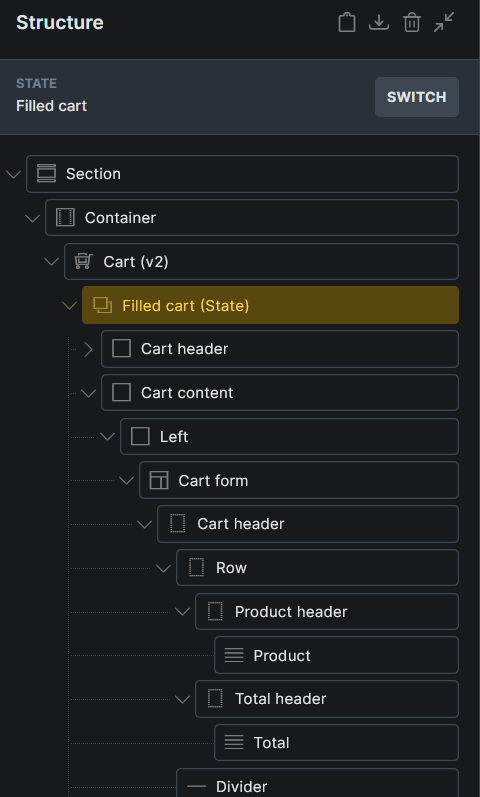Collapse the Section tree node
480x797 pixels.
tap(13, 174)
